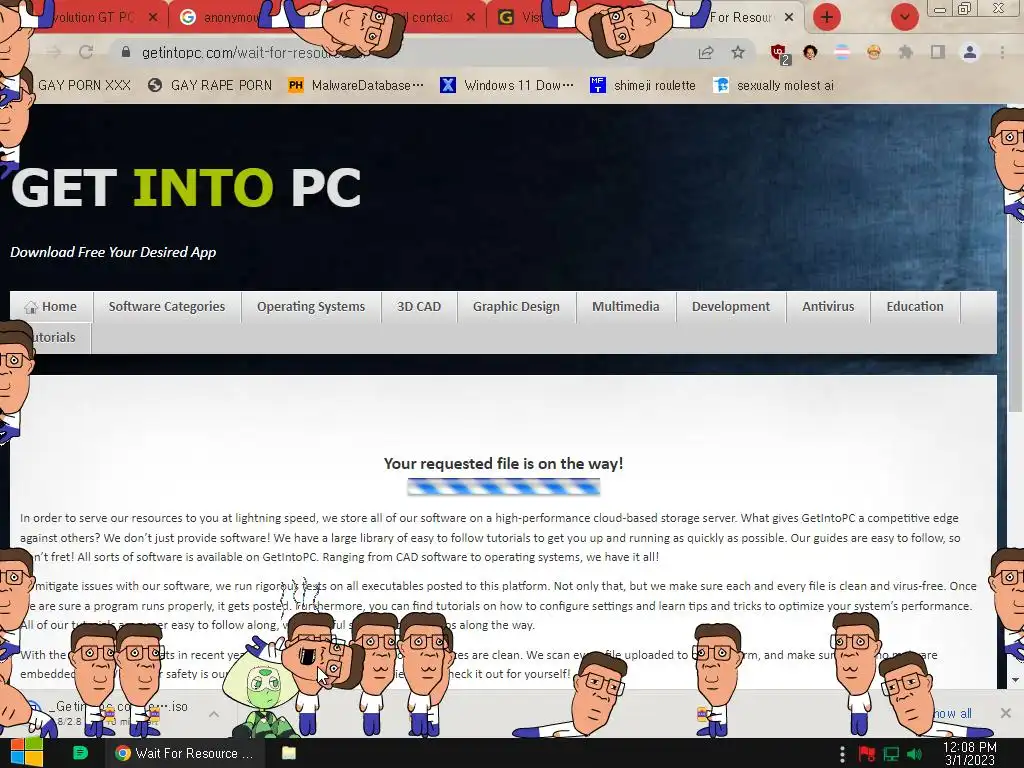Expand the .iso download item options chevron
The height and width of the screenshot is (768, 1024).
[x=214, y=714]
